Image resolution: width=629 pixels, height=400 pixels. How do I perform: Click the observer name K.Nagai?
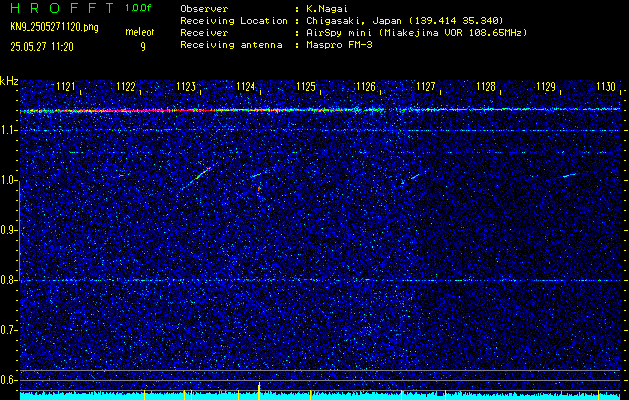(325, 9)
